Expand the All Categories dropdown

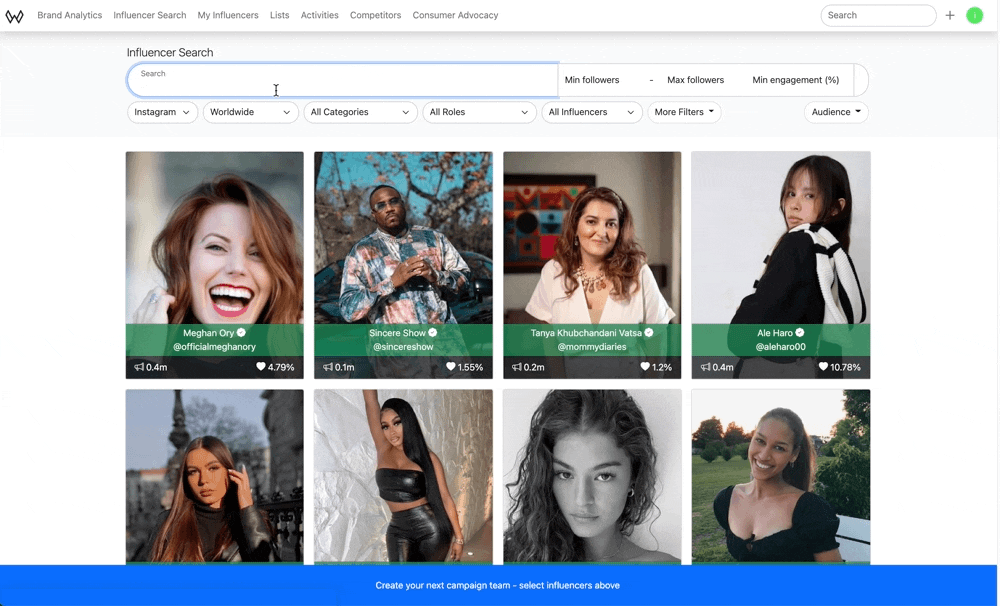point(360,112)
